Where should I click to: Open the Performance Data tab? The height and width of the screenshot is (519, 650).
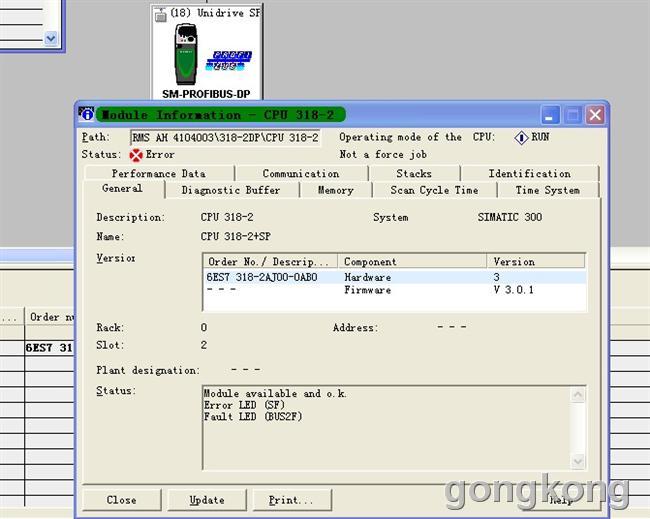(159, 173)
